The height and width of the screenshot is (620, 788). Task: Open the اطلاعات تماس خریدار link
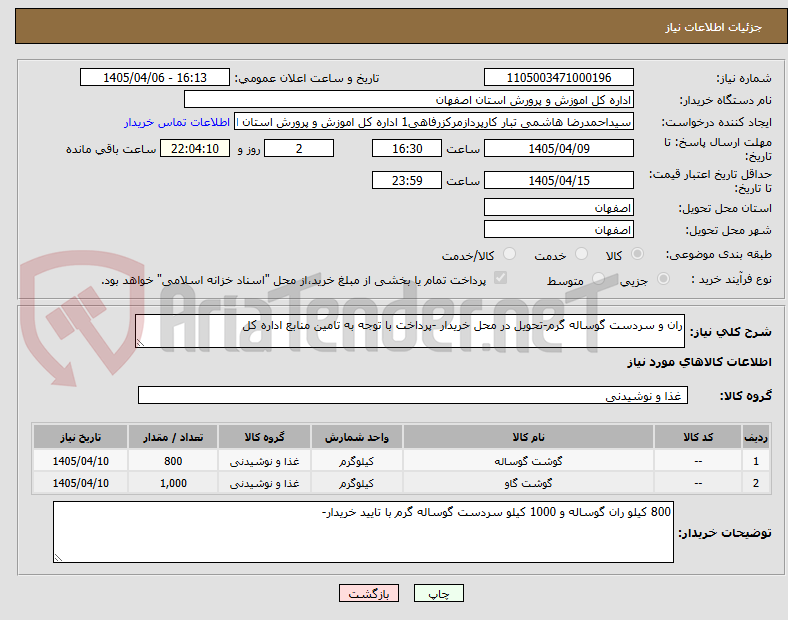tap(177, 122)
